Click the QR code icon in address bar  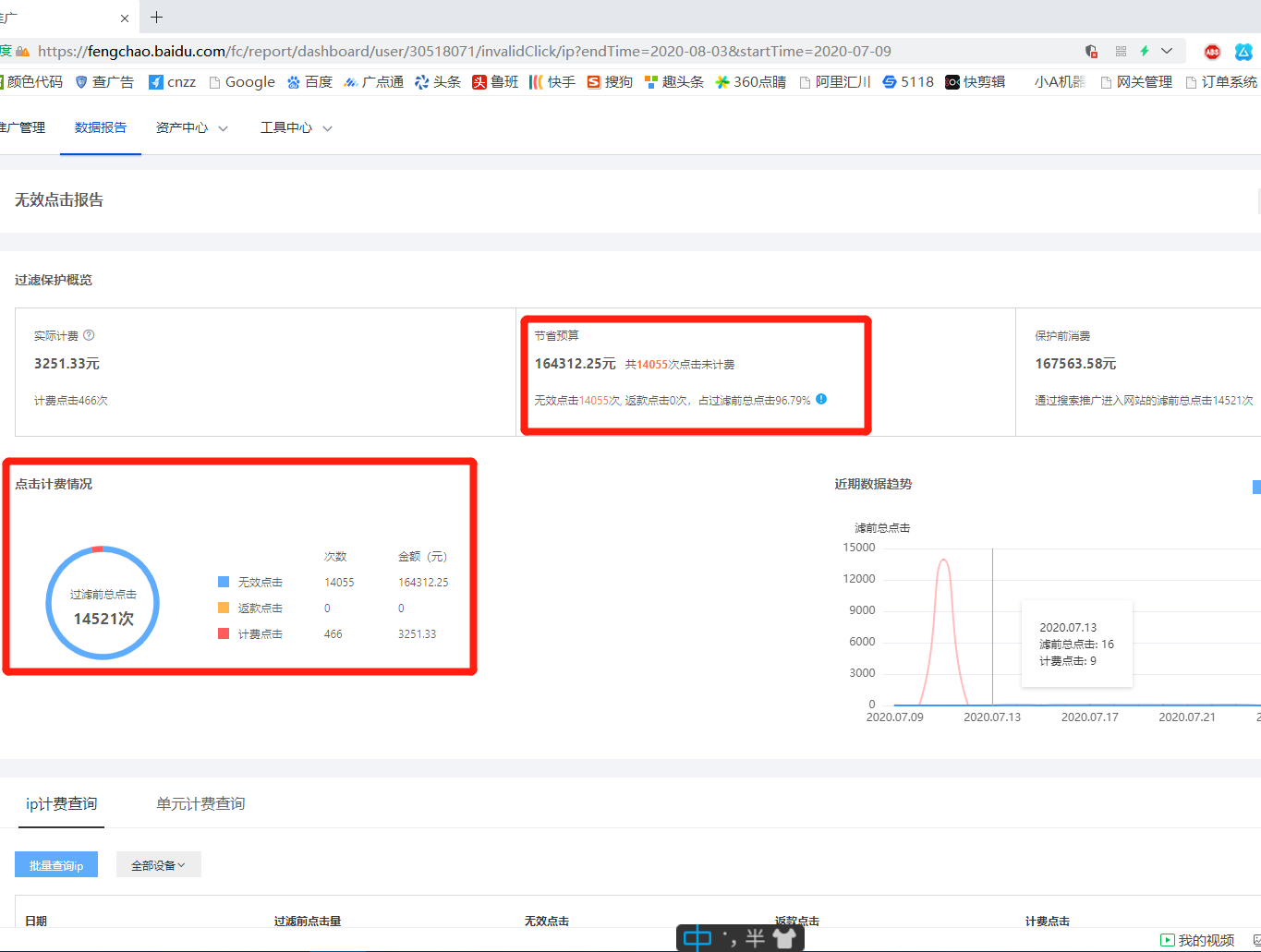coord(1121,52)
